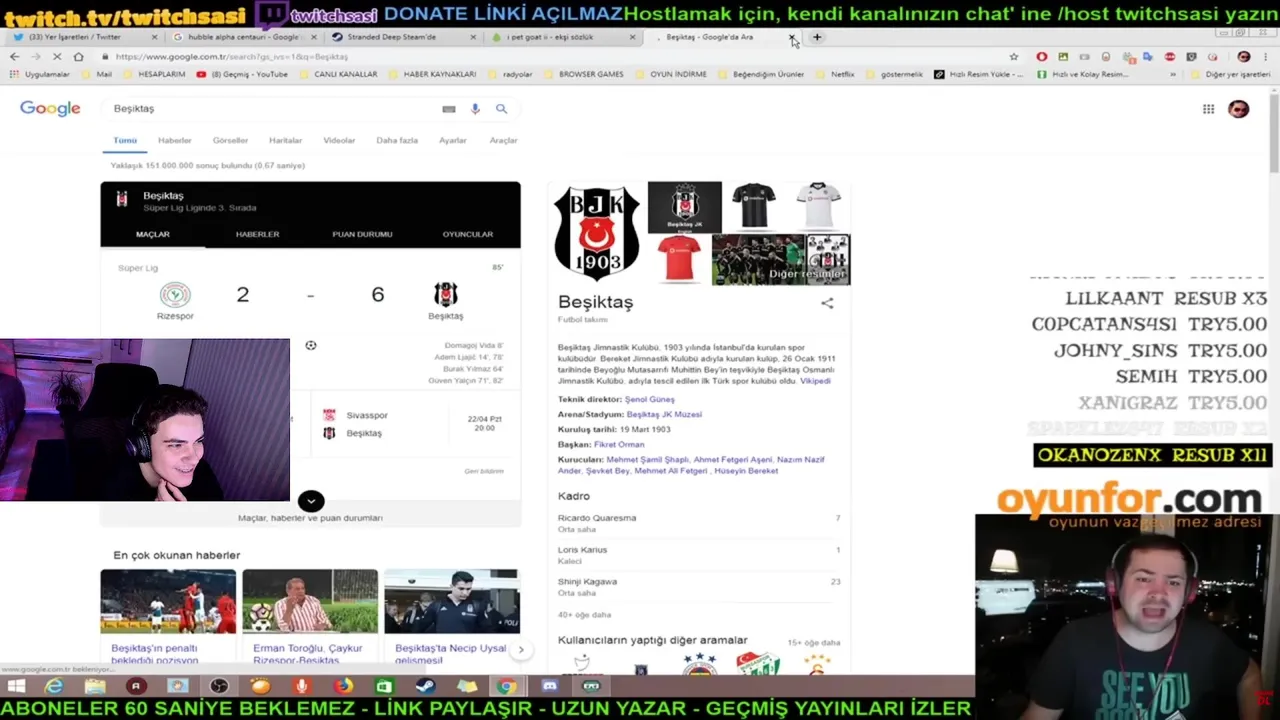Screen dimensions: 1280x720
Task: Open the Netflix bookmark
Action: (836, 74)
